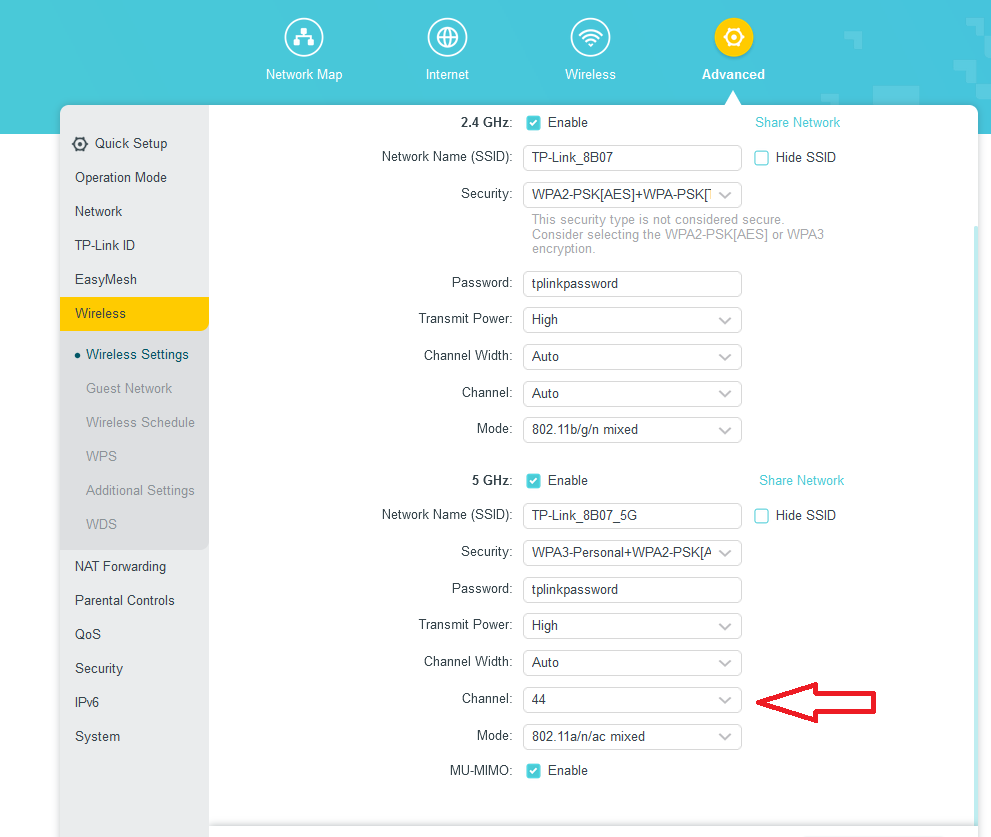This screenshot has height=837, width=991.
Task: Open the Wireless Wi-Fi icon
Action: [x=590, y=39]
